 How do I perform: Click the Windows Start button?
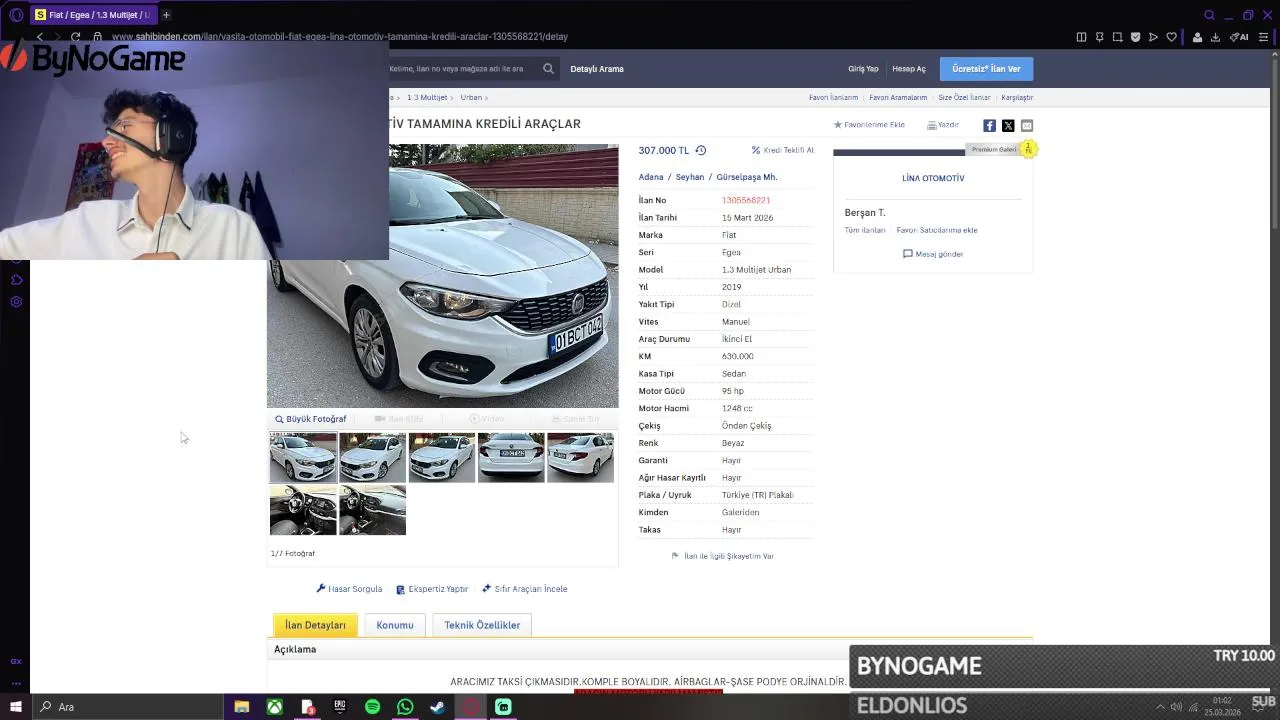coord(15,707)
